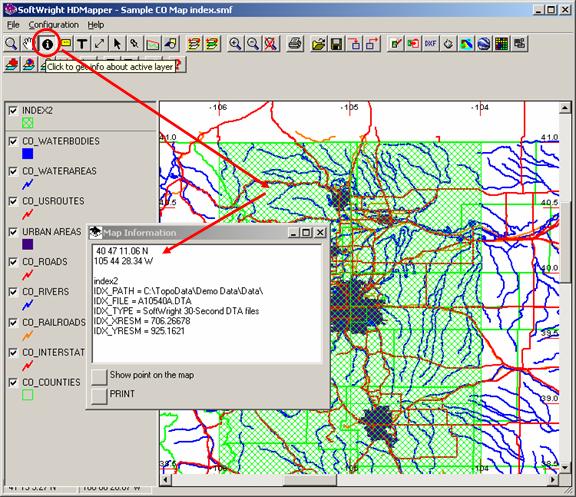Click the CO_WATERBODIES blue swatch
Image resolution: width=576 pixels, height=497 pixels.
point(28,154)
